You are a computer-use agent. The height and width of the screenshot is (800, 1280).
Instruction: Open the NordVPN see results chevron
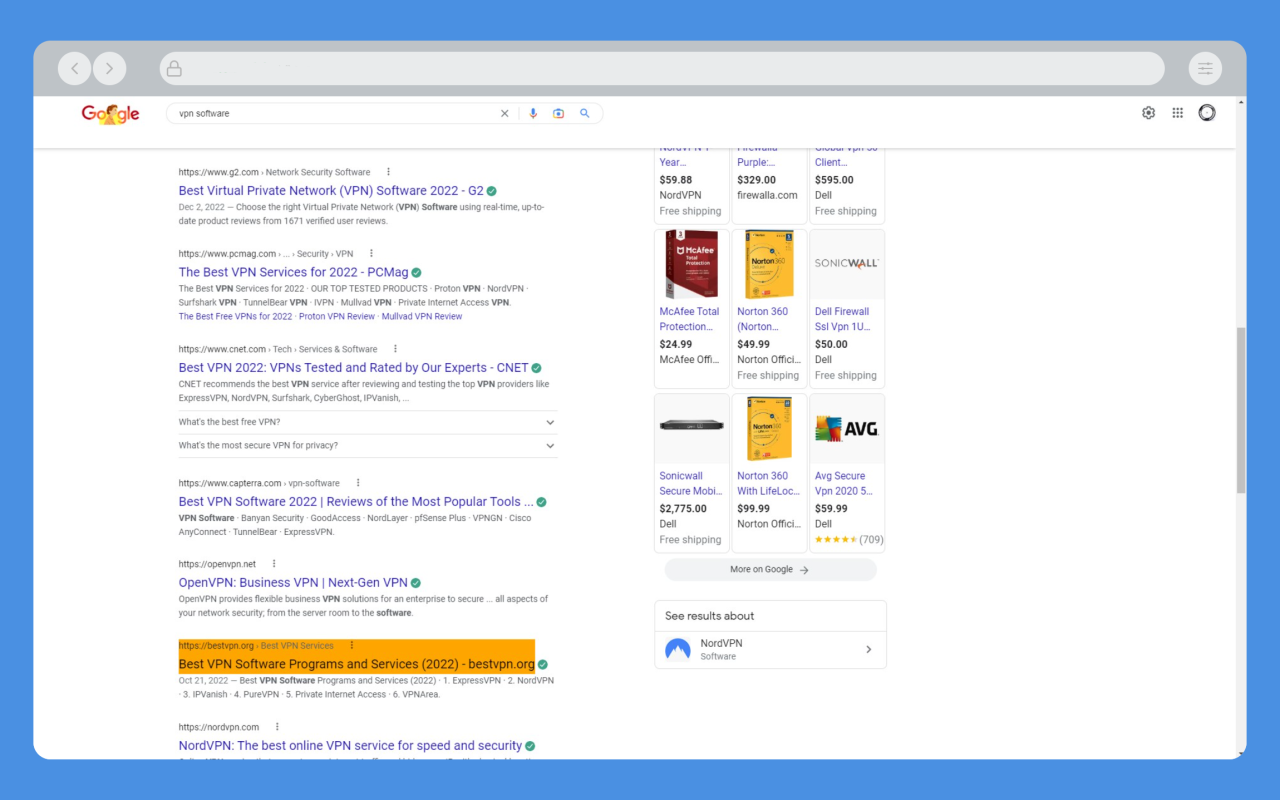(868, 649)
